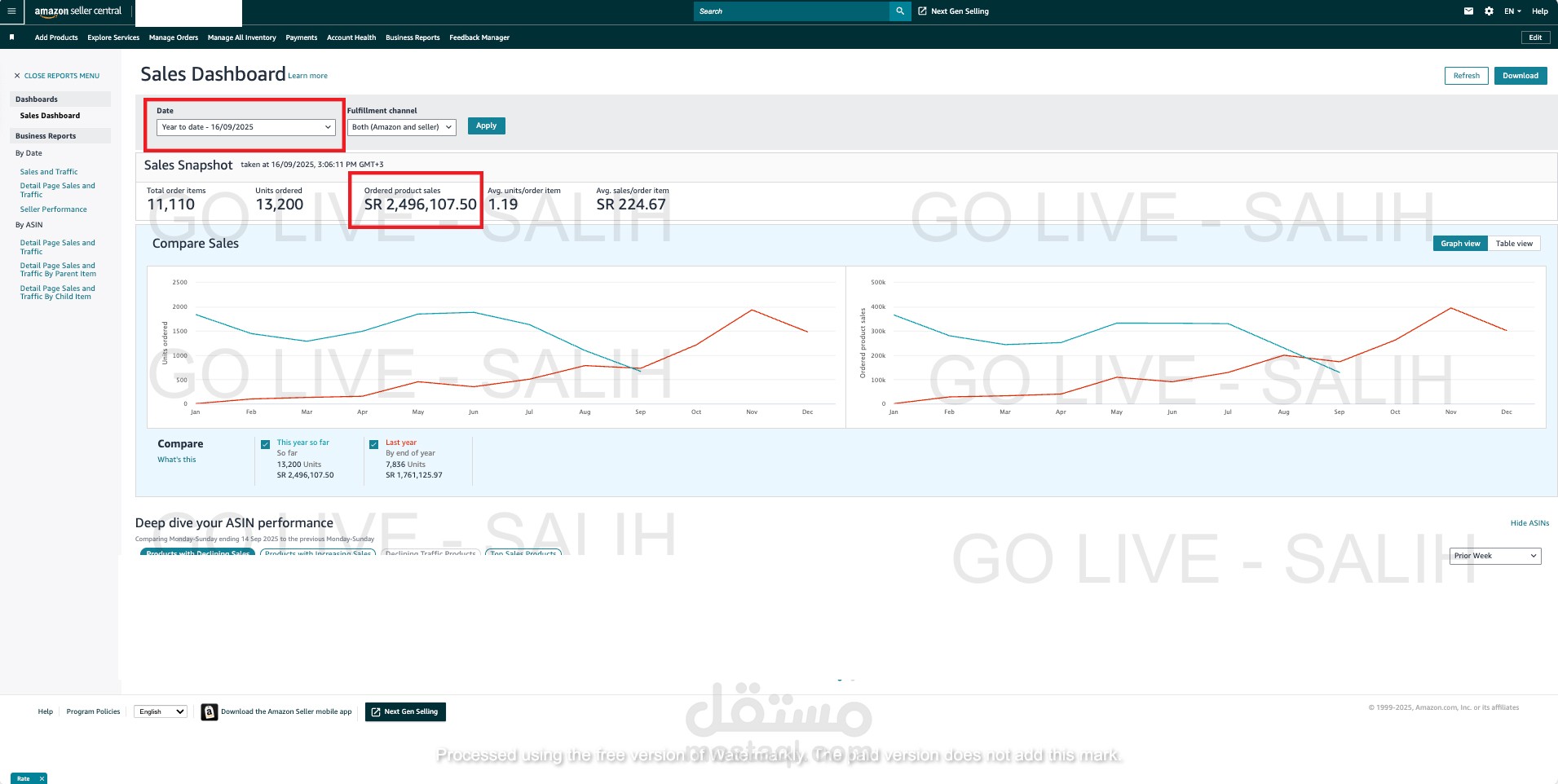Click What's this under Compare
This screenshot has width=1558, height=784.
point(177,460)
